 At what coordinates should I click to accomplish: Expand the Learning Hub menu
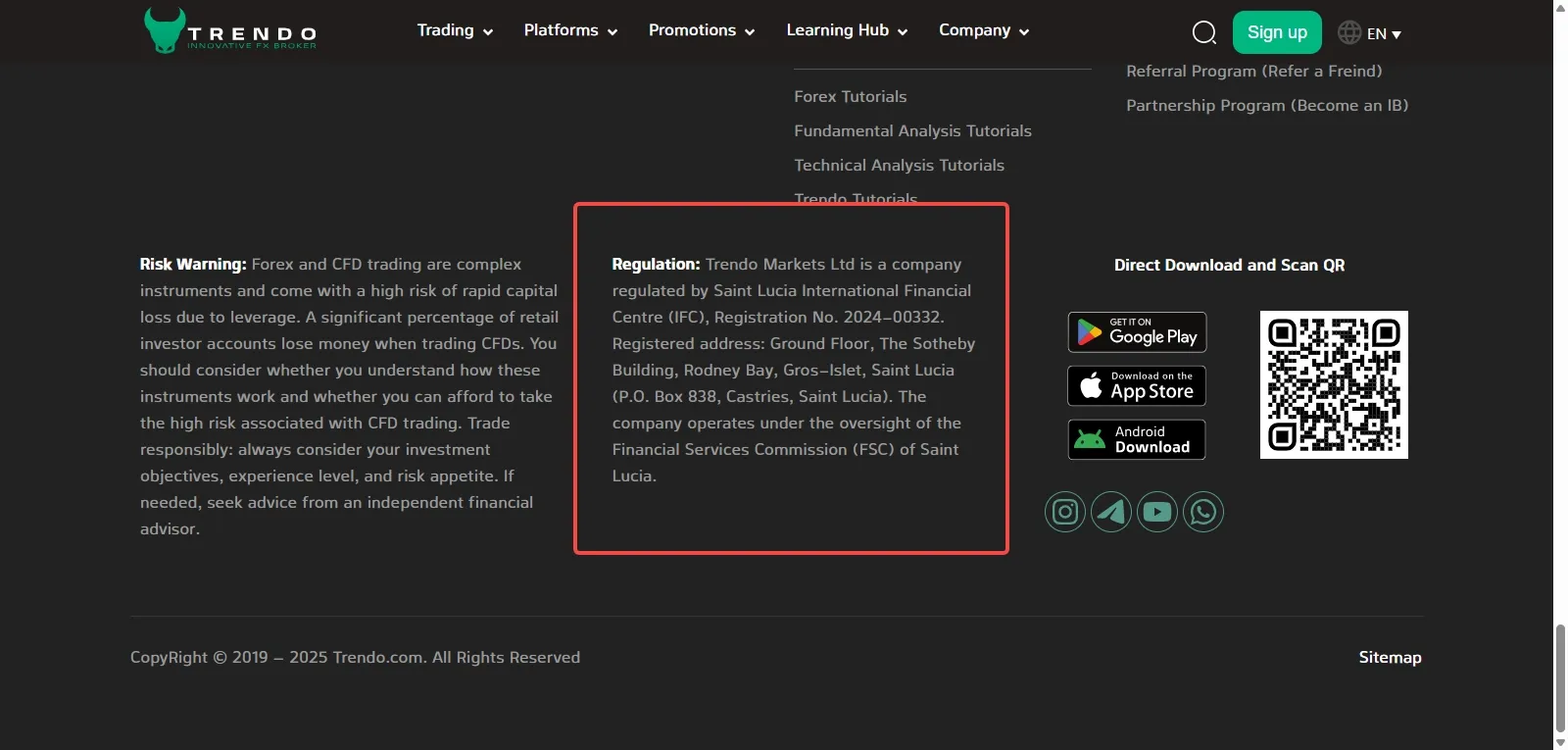(x=847, y=30)
